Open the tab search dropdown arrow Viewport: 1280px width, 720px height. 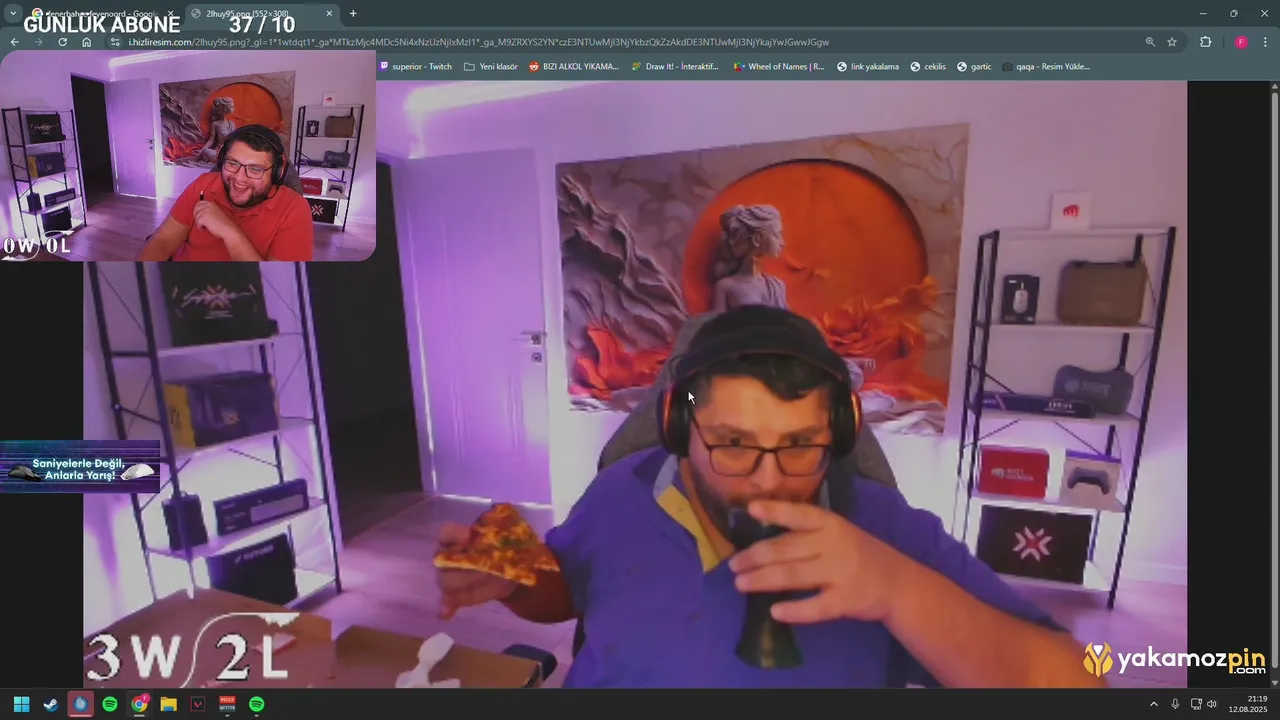tap(13, 13)
